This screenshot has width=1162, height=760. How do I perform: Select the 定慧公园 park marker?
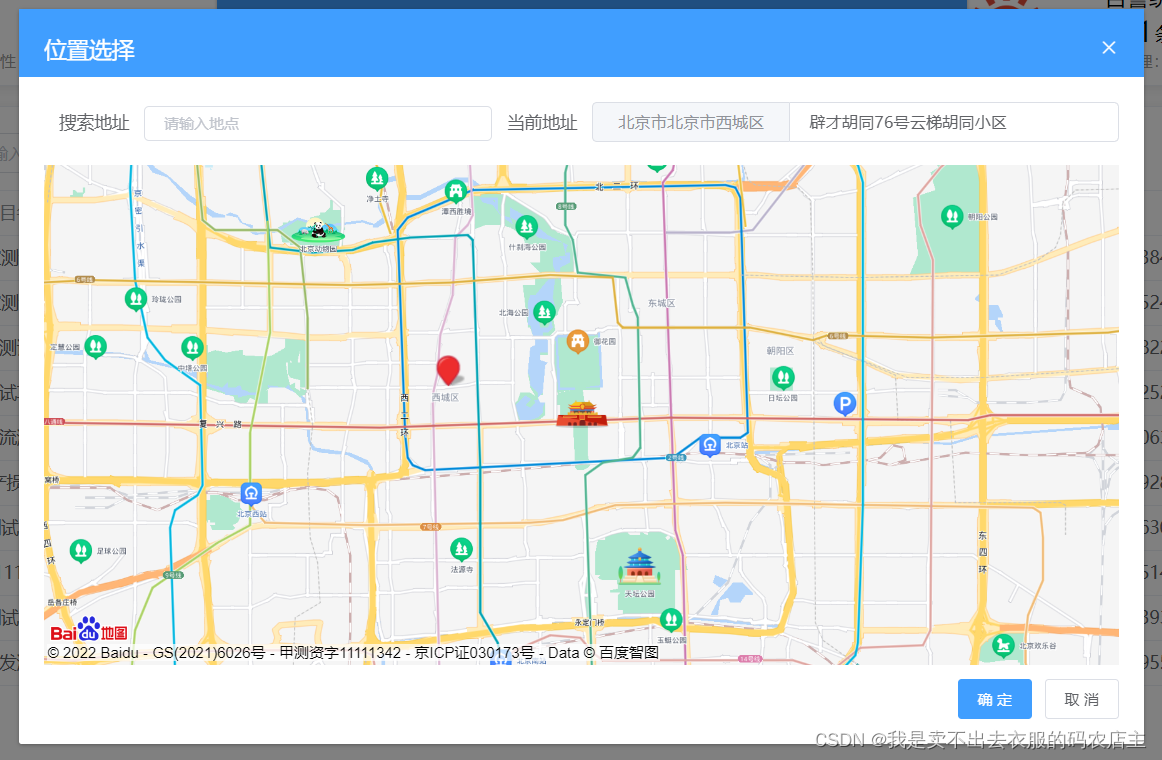tap(95, 347)
